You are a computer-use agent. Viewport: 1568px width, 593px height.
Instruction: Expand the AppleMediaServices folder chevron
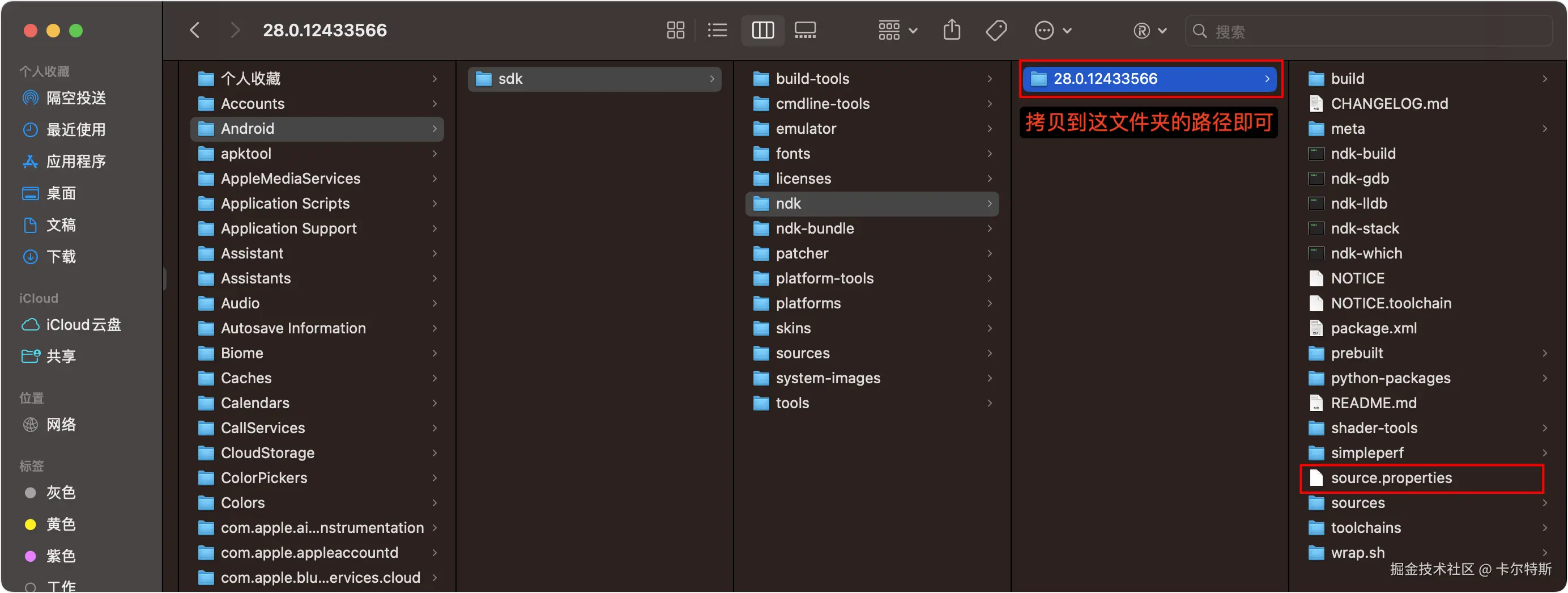coord(434,179)
